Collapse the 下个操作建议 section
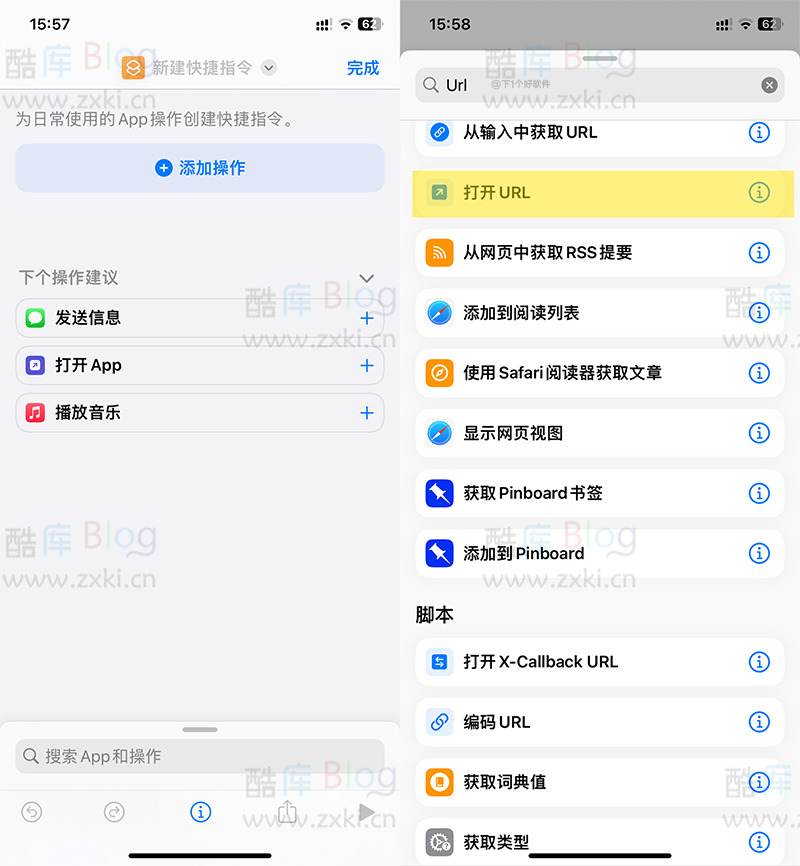Viewport: 800px width, 866px height. point(366,278)
